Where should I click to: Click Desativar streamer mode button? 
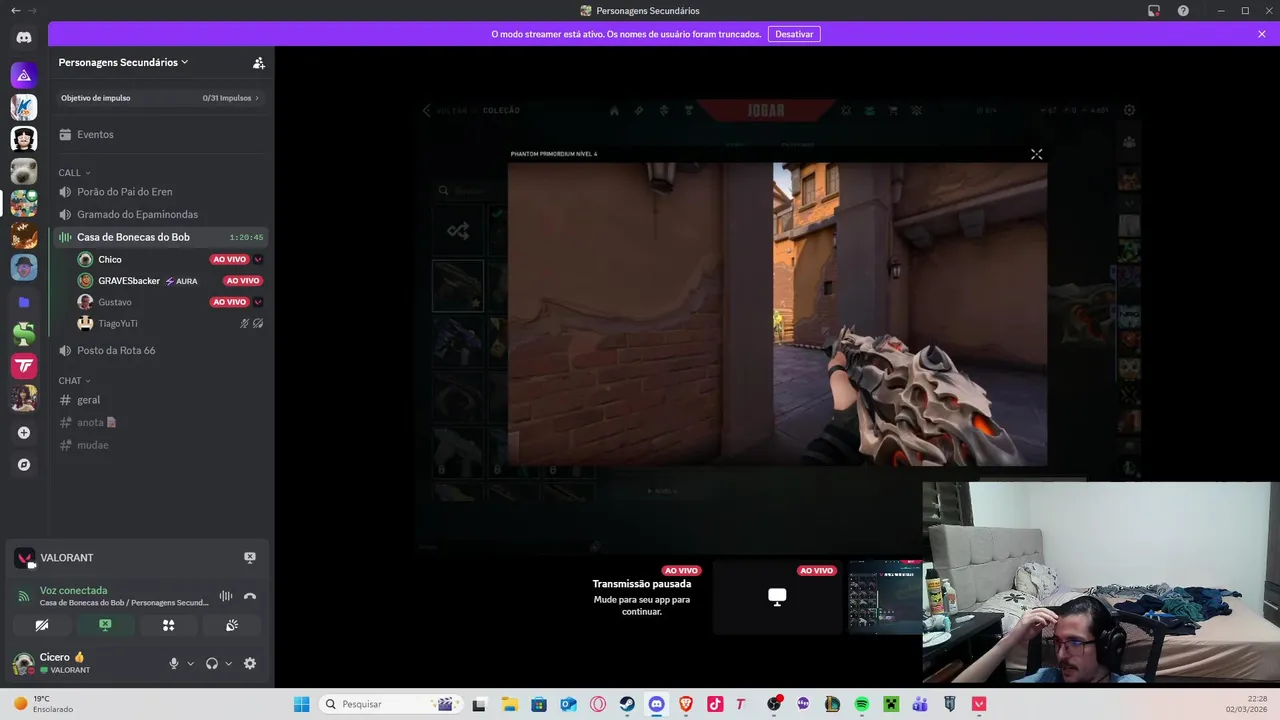pyautogui.click(x=794, y=34)
